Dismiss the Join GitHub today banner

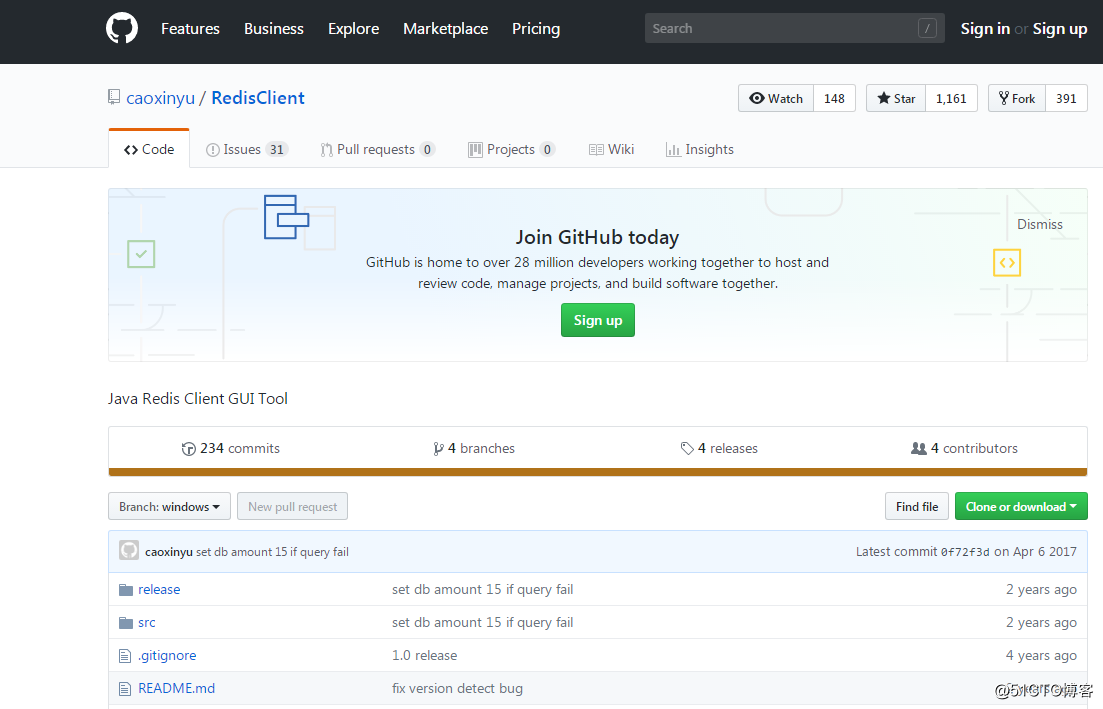(1040, 224)
